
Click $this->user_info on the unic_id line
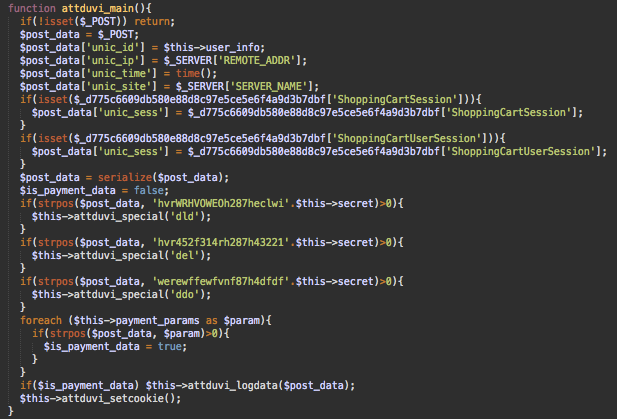pos(211,47)
